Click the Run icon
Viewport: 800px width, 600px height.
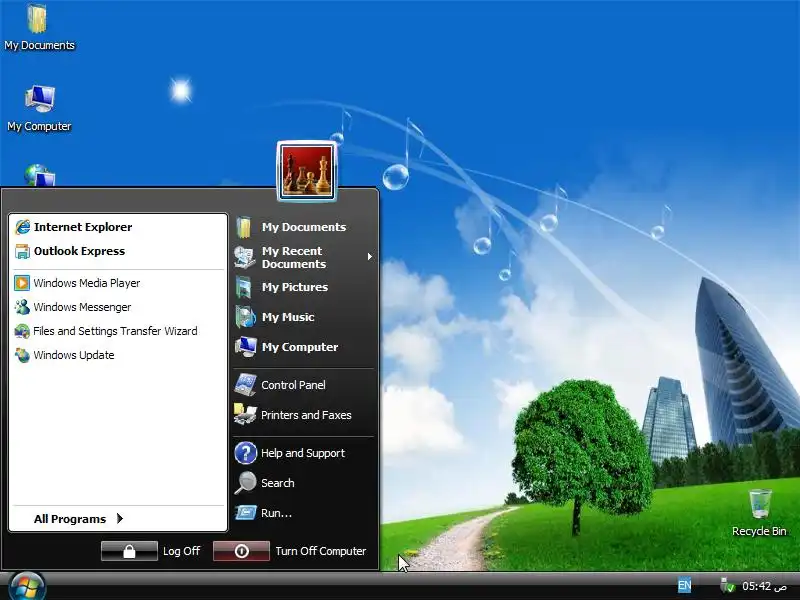[x=245, y=512]
